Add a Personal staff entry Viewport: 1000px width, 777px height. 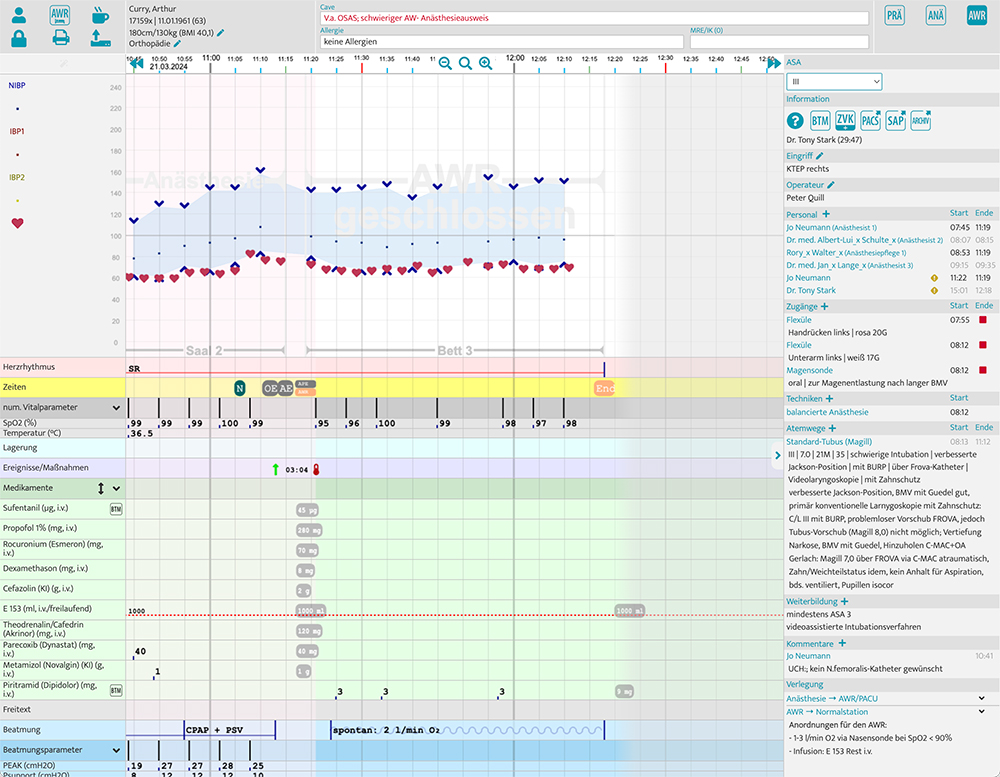(x=826, y=214)
